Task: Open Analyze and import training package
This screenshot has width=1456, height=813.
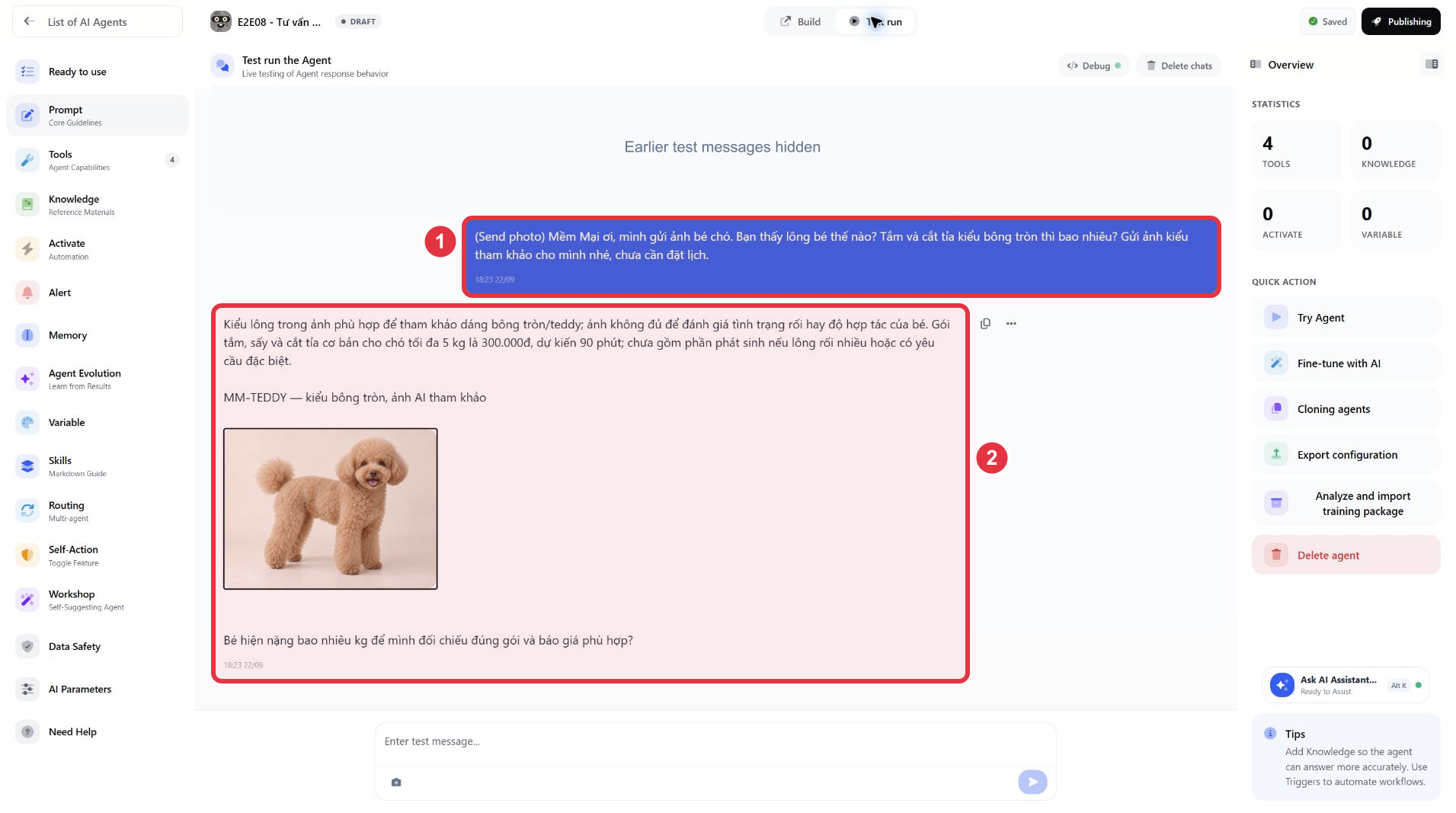Action: 1346,504
